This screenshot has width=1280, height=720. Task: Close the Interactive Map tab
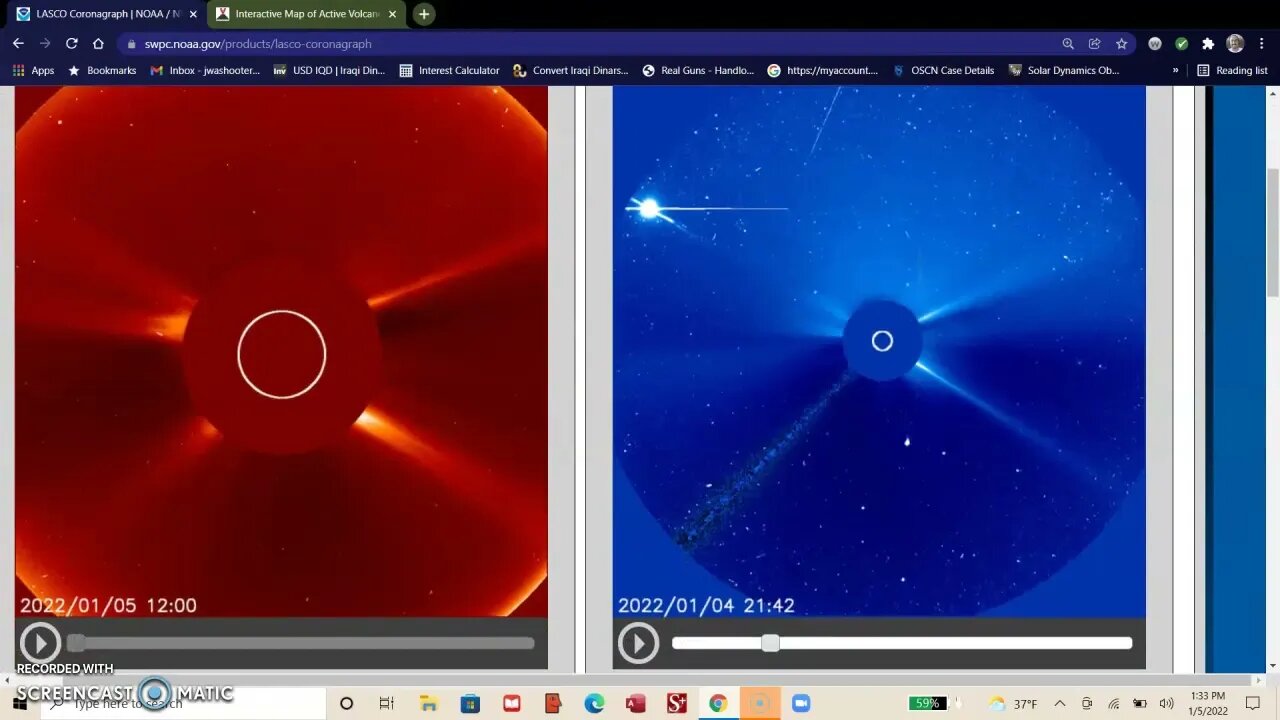pos(392,14)
